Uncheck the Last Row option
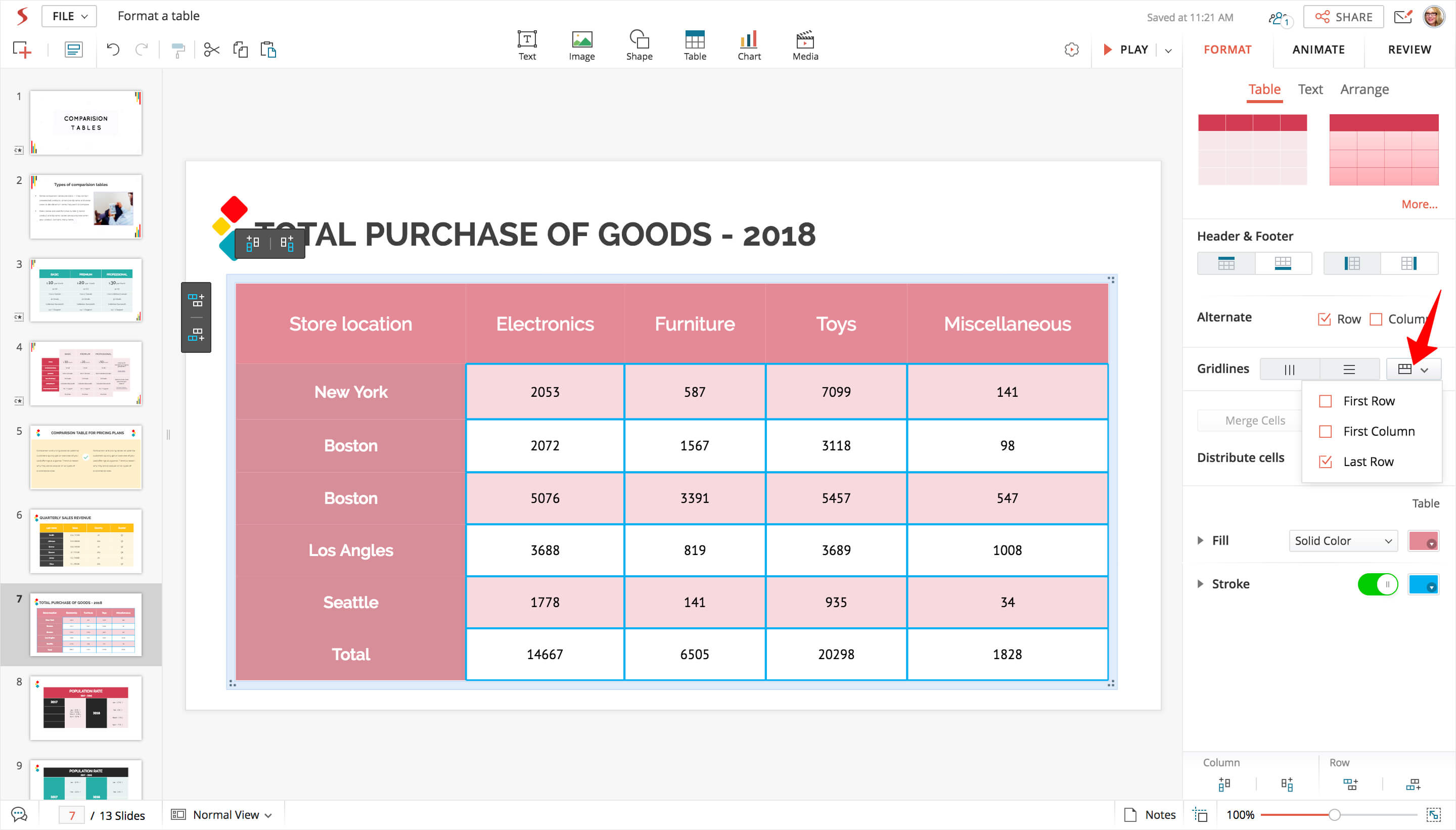 pos(1325,462)
